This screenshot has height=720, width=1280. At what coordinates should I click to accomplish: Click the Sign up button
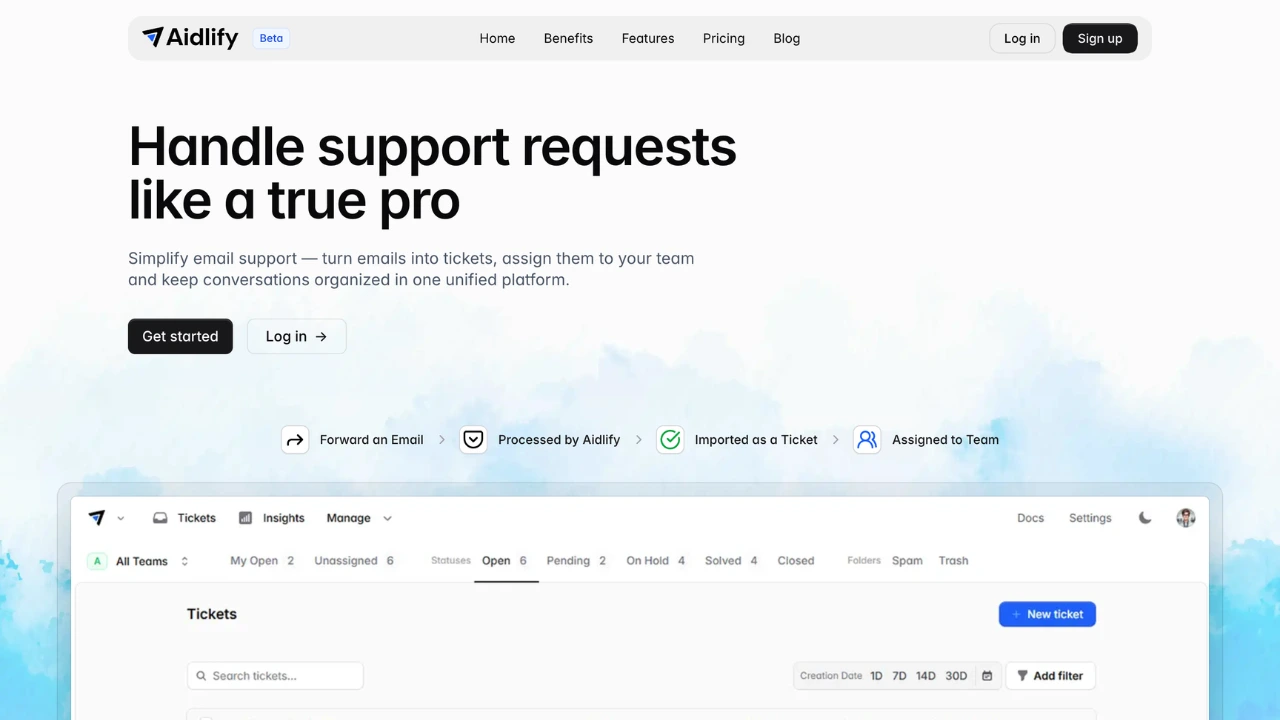[1100, 38]
